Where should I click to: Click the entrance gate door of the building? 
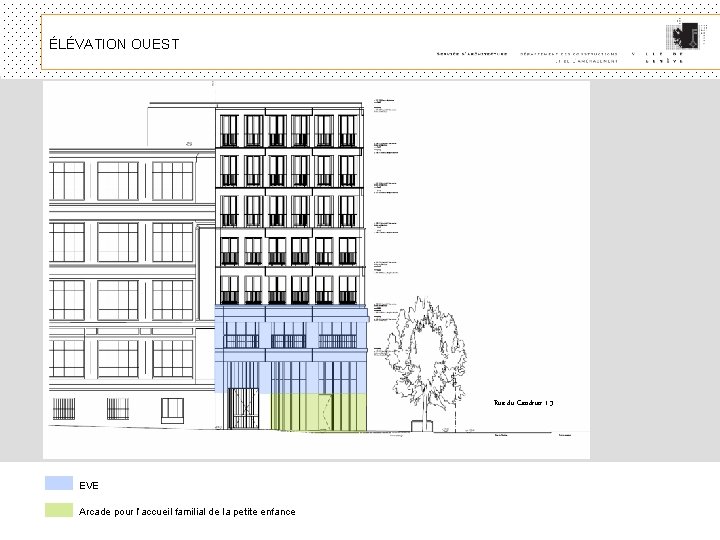click(243, 408)
